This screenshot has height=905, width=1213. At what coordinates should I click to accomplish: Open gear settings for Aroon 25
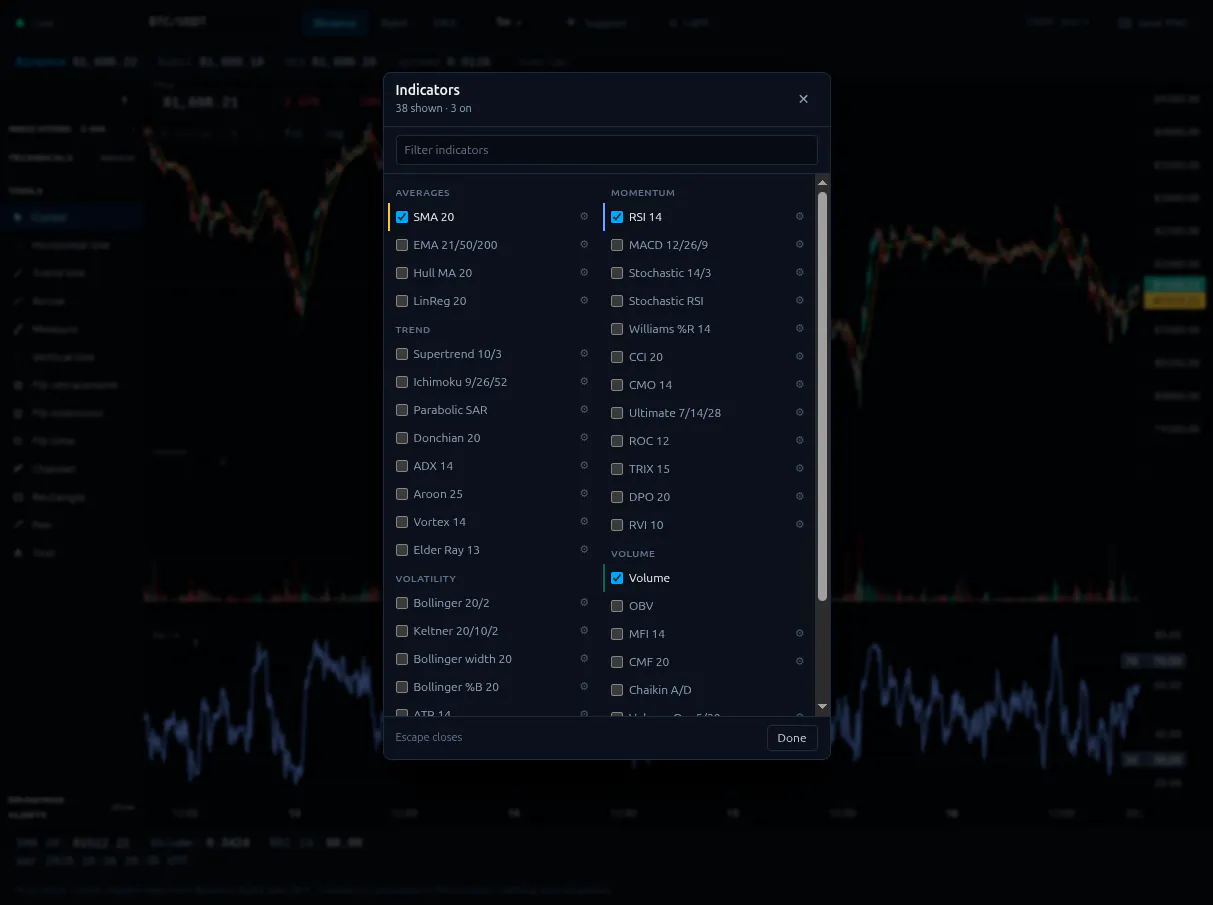(x=584, y=493)
